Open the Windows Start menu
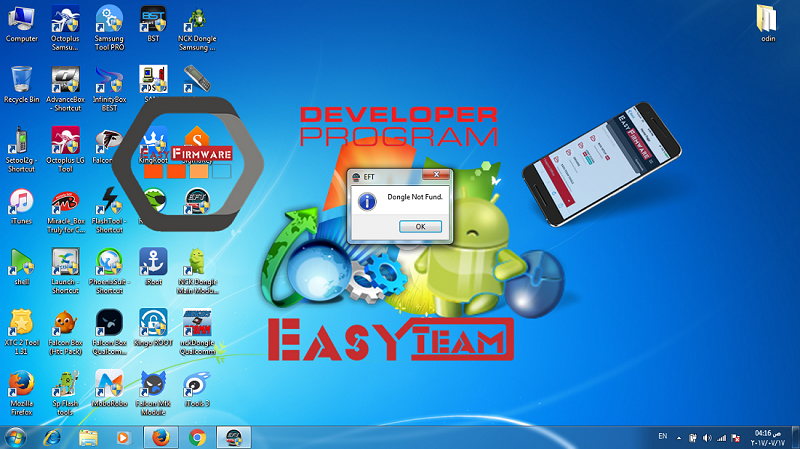Screen dimensions: 800x449 16,438
